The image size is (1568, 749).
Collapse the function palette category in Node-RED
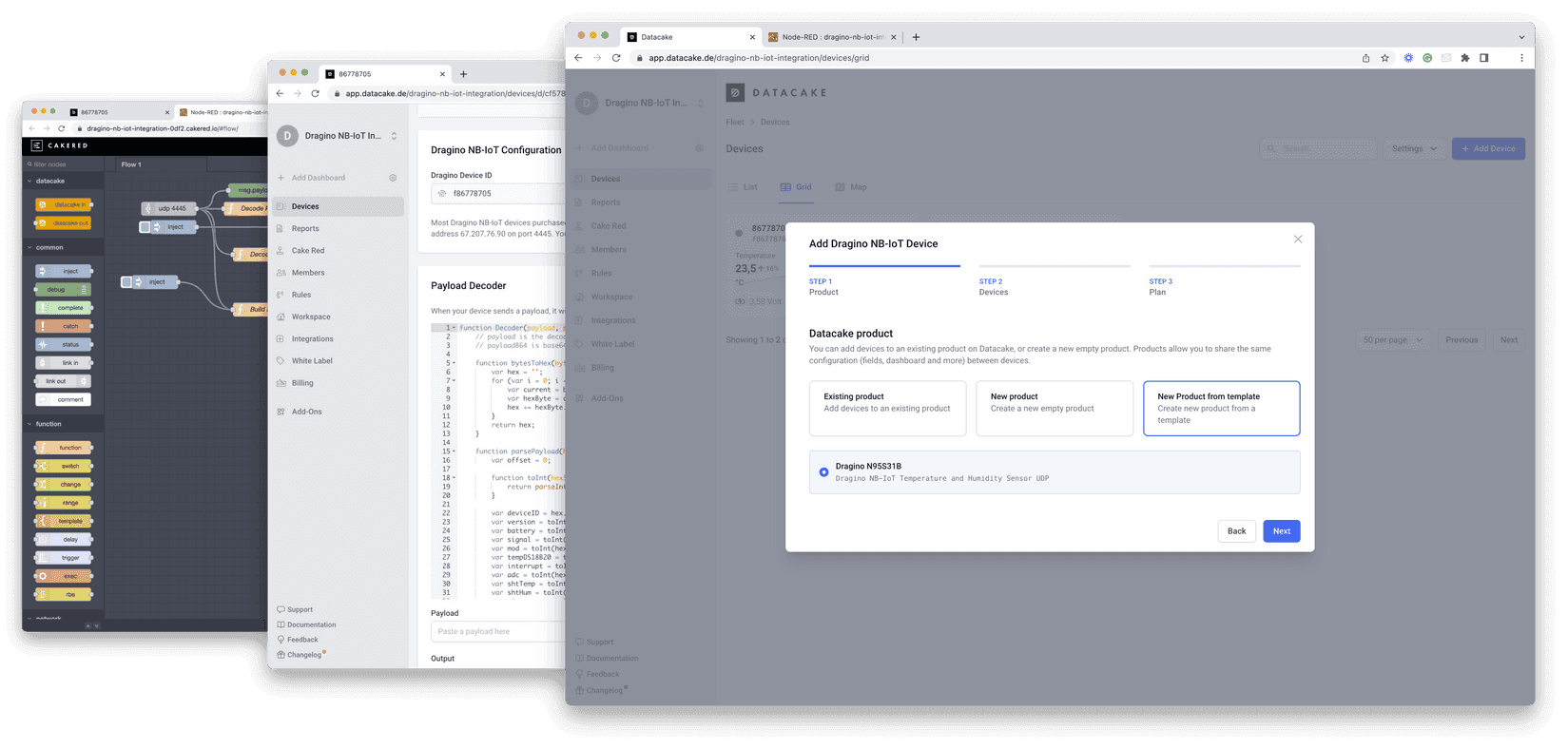(64, 424)
